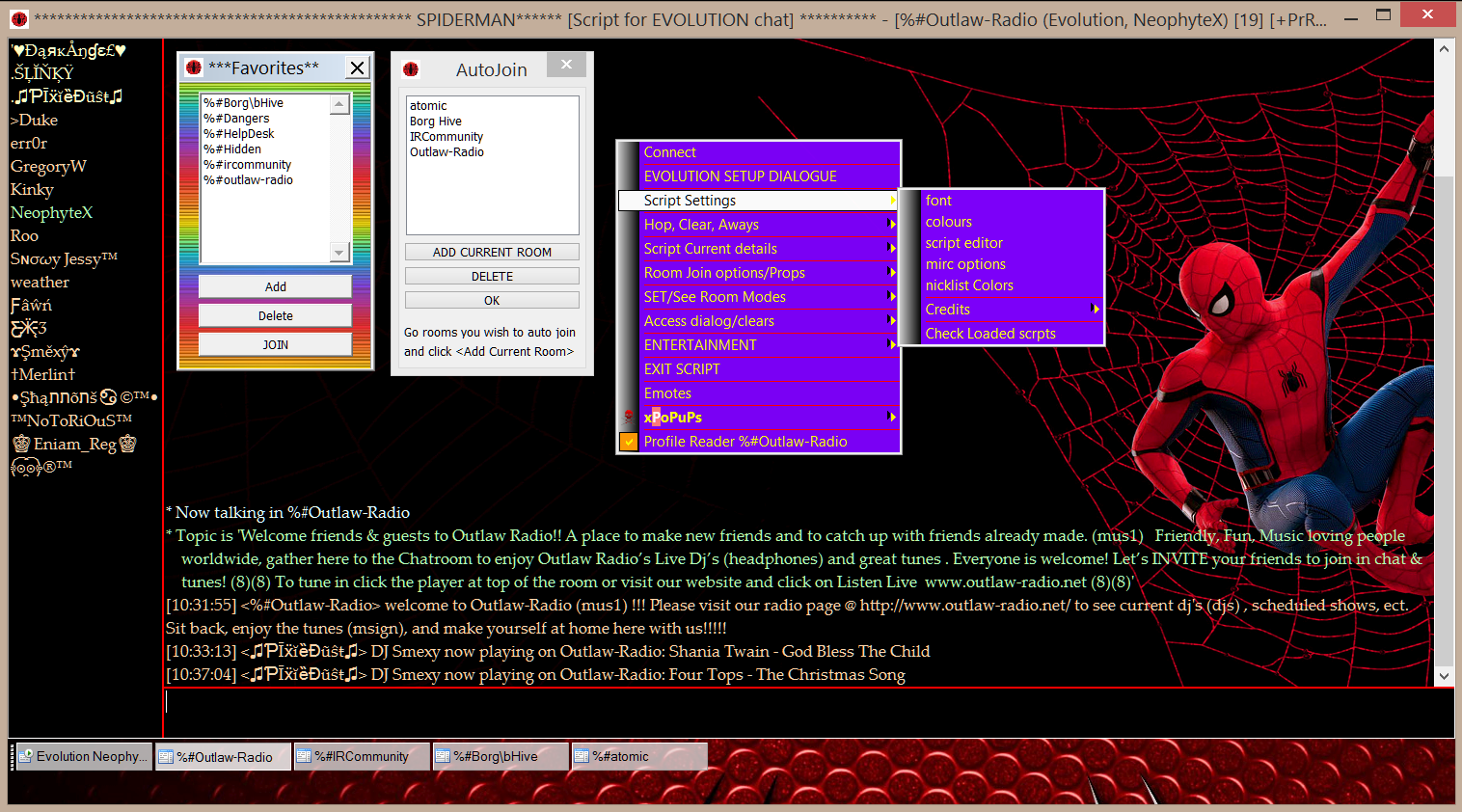Click the Spiderman app icon in title bar
Viewport: 1462px width, 812px height.
pyautogui.click(x=18, y=19)
